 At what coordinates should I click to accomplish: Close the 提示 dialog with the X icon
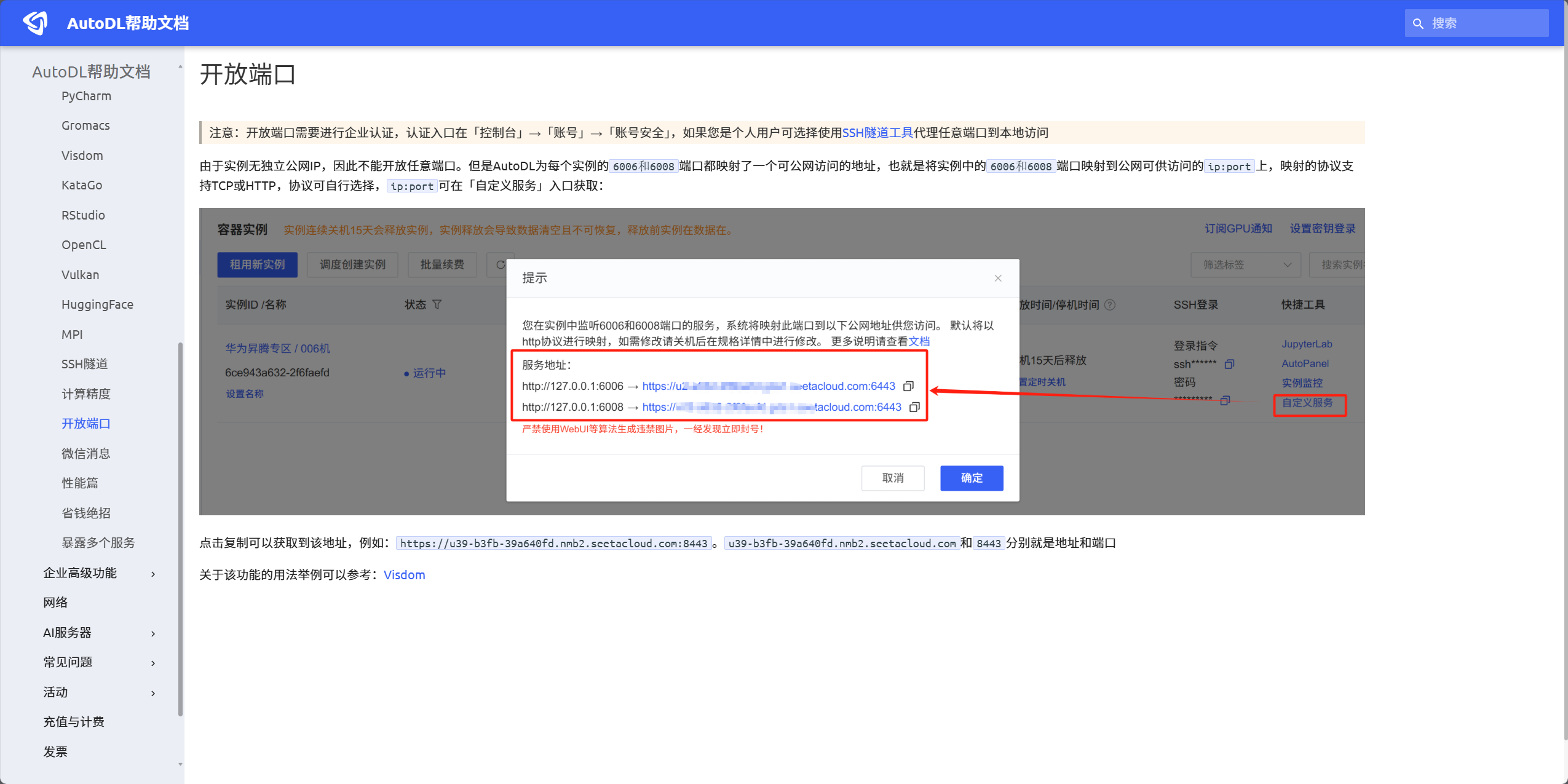coord(997,278)
